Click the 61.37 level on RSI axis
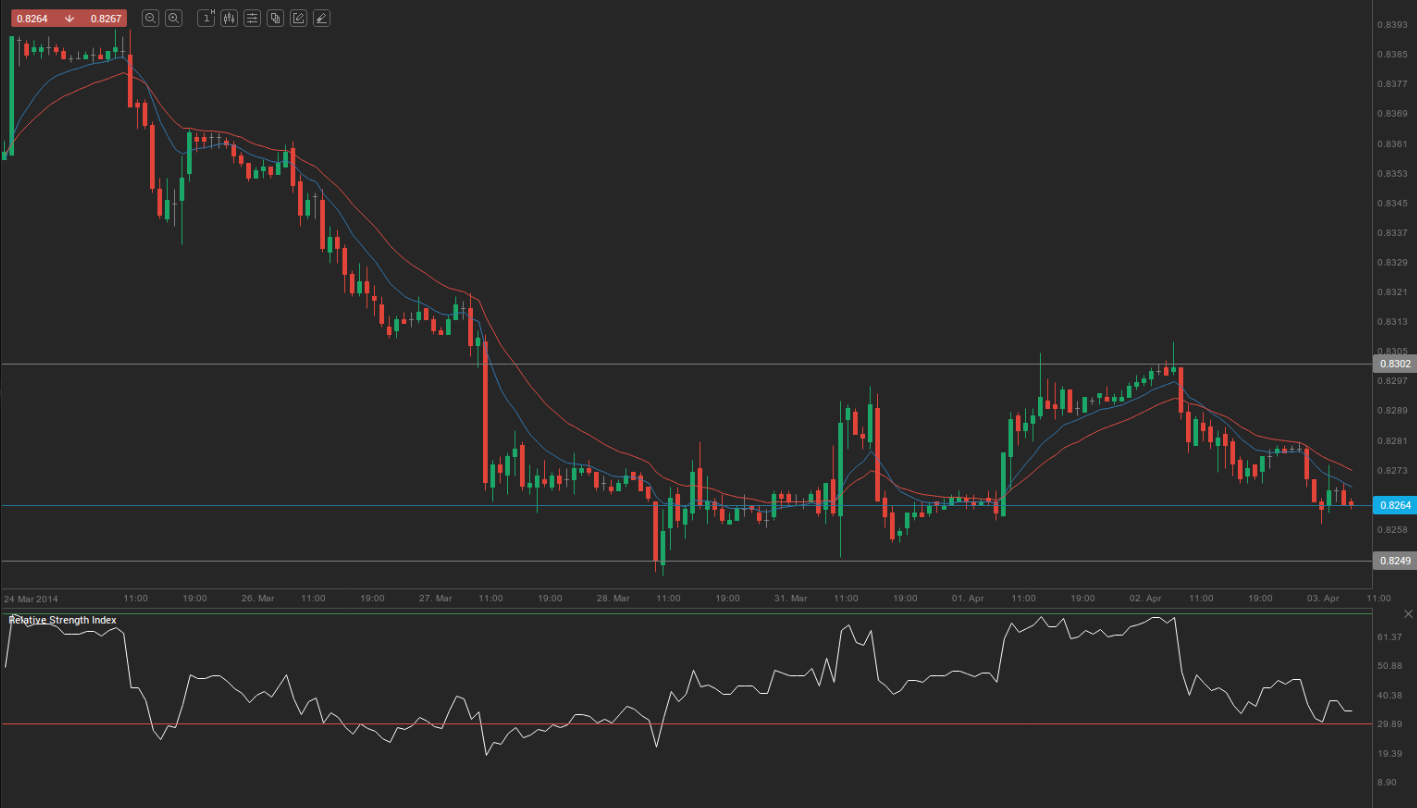This screenshot has height=808, width=1417. pyautogui.click(x=1389, y=637)
